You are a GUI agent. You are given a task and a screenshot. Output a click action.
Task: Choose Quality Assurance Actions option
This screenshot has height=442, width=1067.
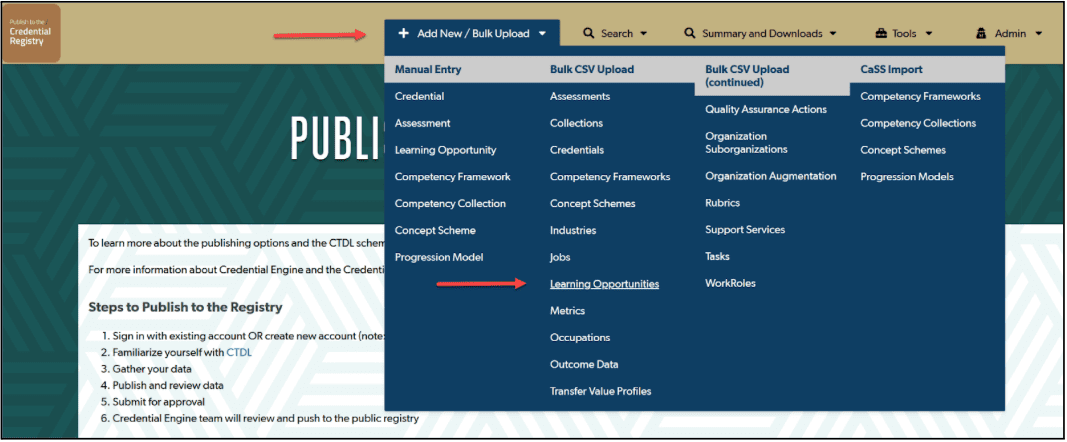click(765, 109)
